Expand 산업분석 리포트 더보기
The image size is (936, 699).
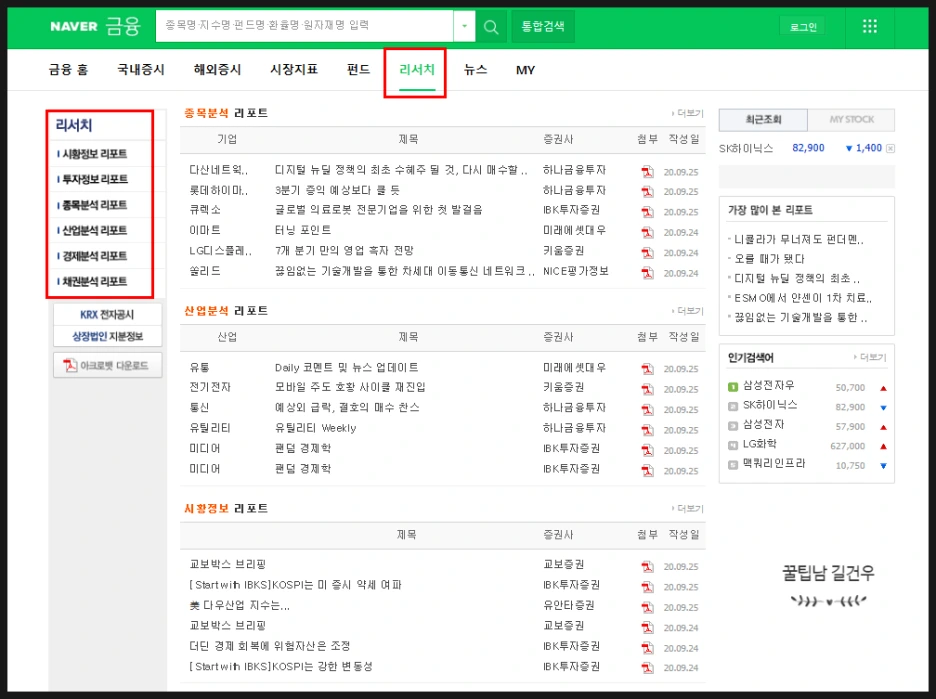688,311
